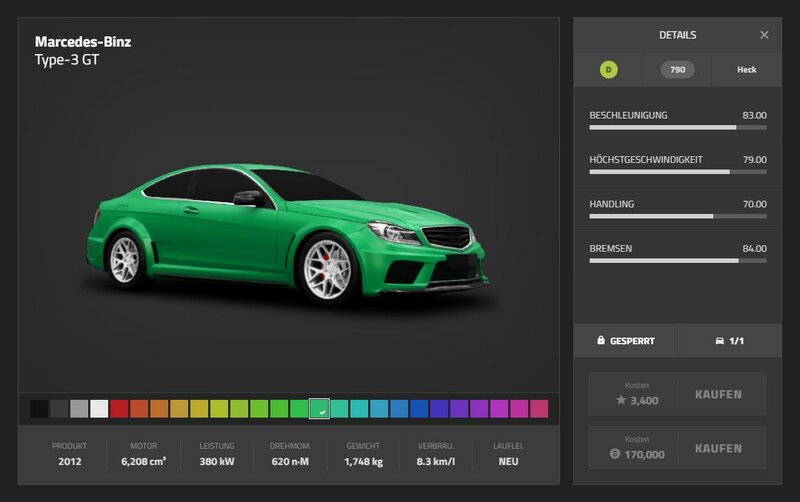The width and height of the screenshot is (800, 502).
Task: Click the Beschleunigung stat bar
Action: click(677, 127)
